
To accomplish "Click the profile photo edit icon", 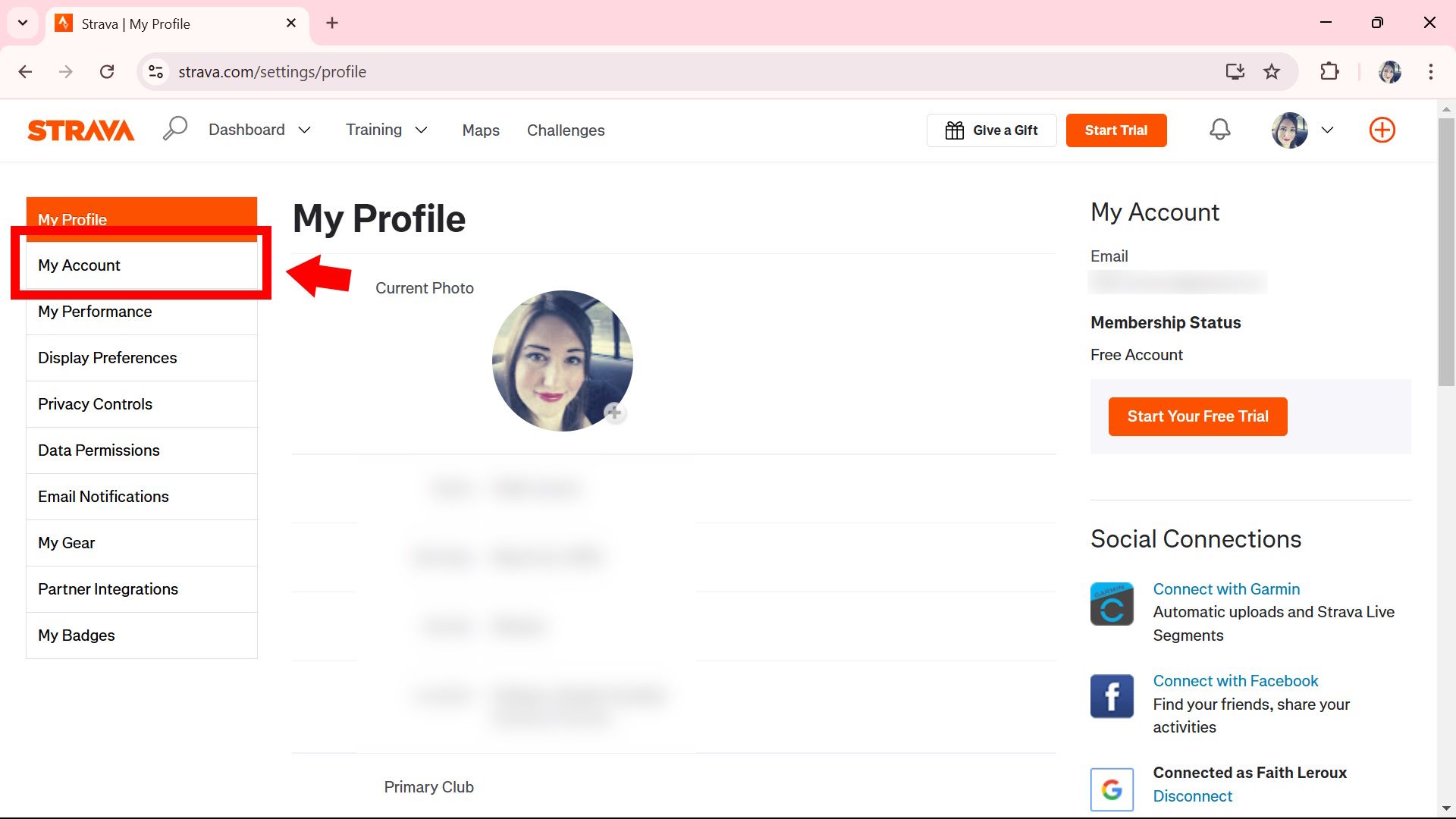I will pyautogui.click(x=614, y=413).
